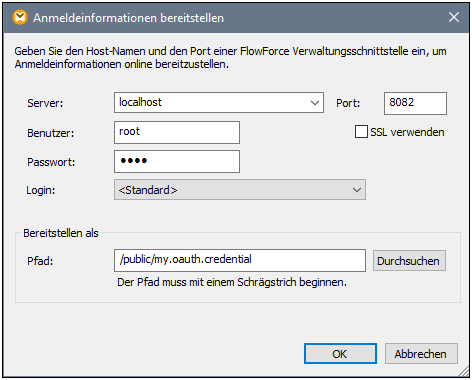This screenshot has height=380, width=472.
Task: Click the Port field showing 8082
Action: pos(415,103)
